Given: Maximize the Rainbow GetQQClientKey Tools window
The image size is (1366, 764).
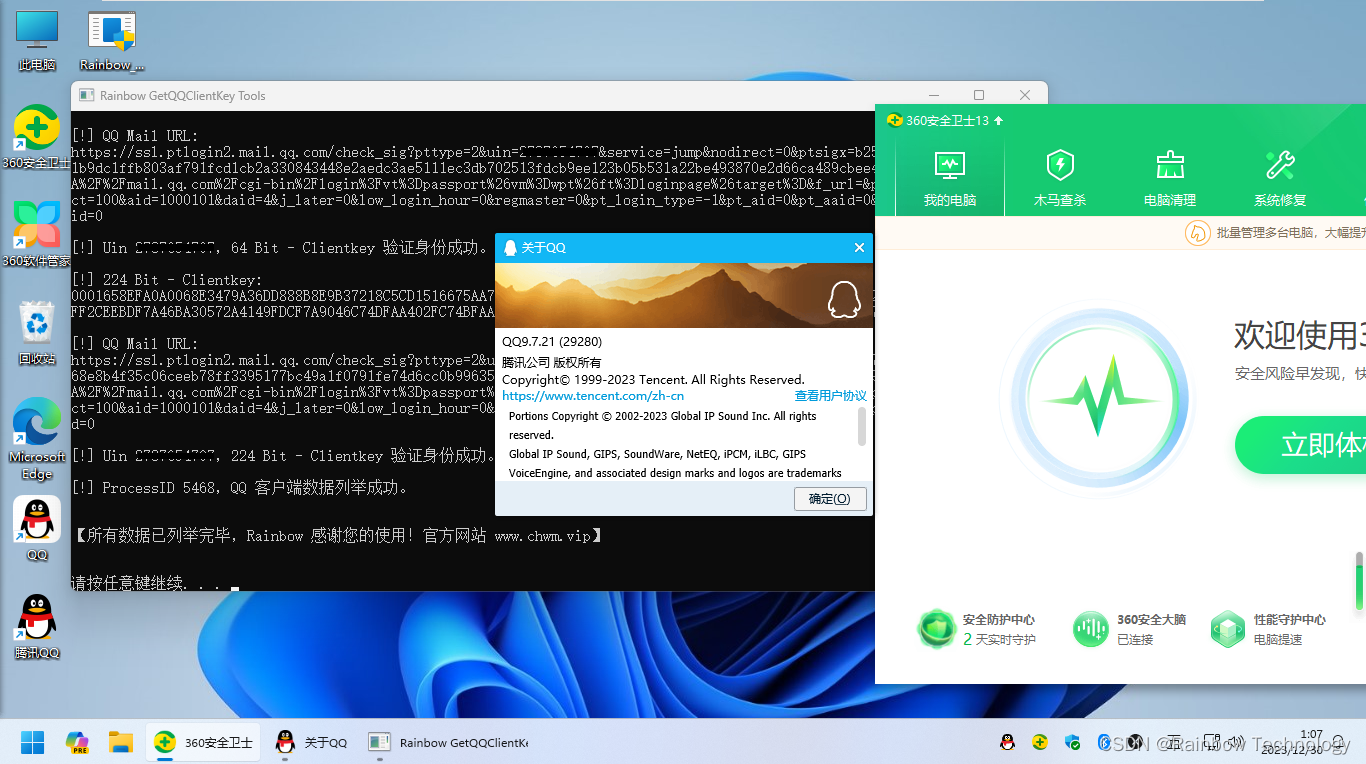Looking at the screenshot, I should pos(979,95).
